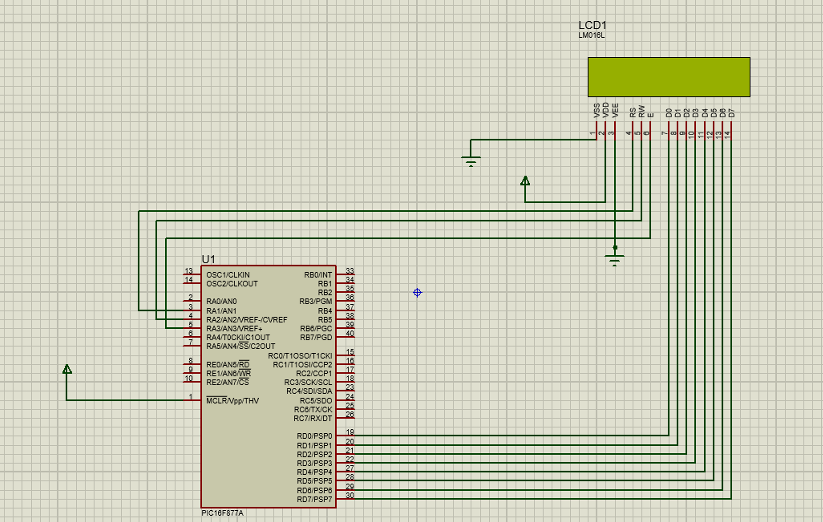Click the RD3/PSP3 pin label
This screenshot has height=522, width=823.
314,464
